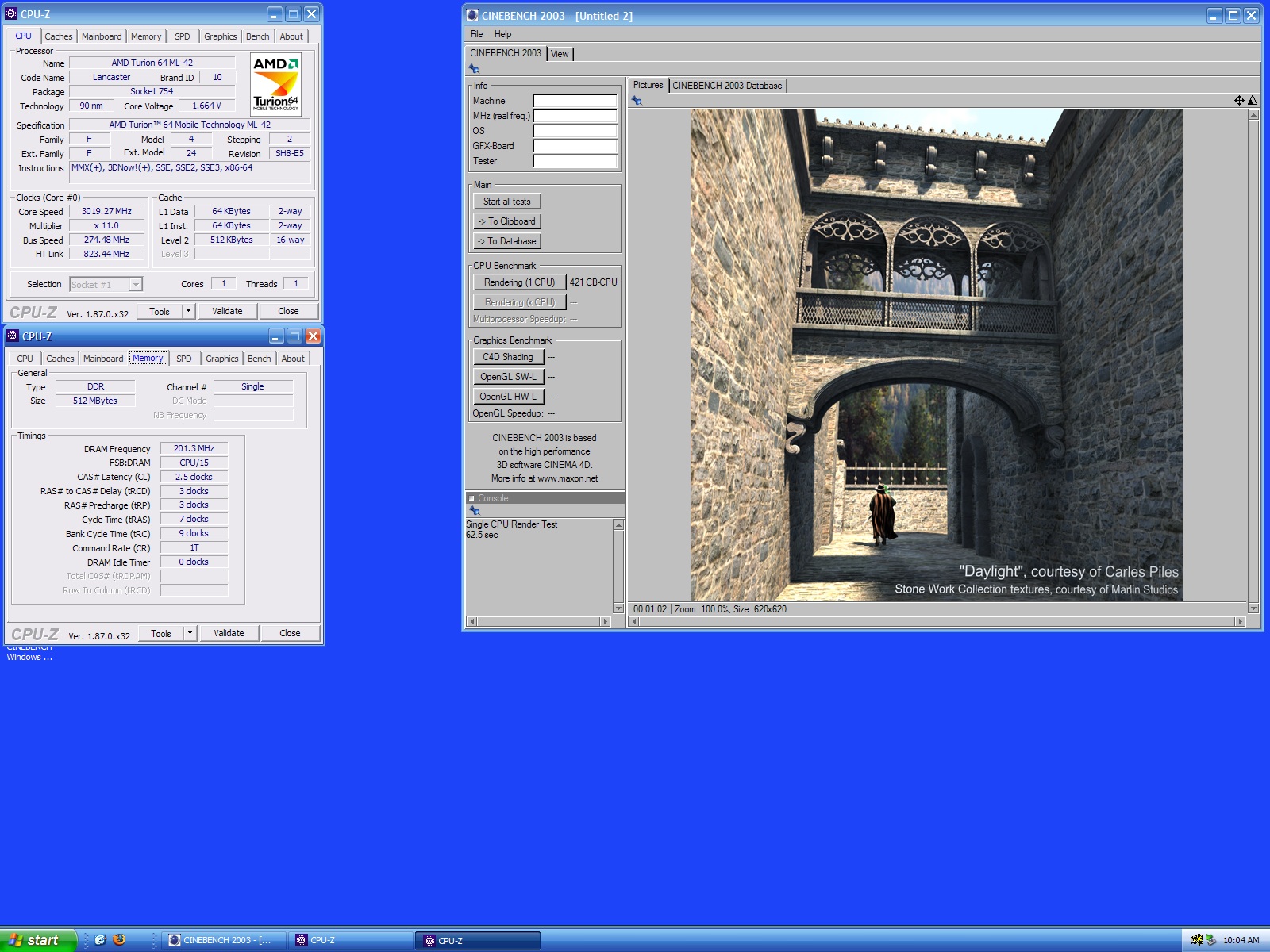The image size is (1270, 952).
Task: Click the MHz (real freq.) input field
Action: [575, 116]
